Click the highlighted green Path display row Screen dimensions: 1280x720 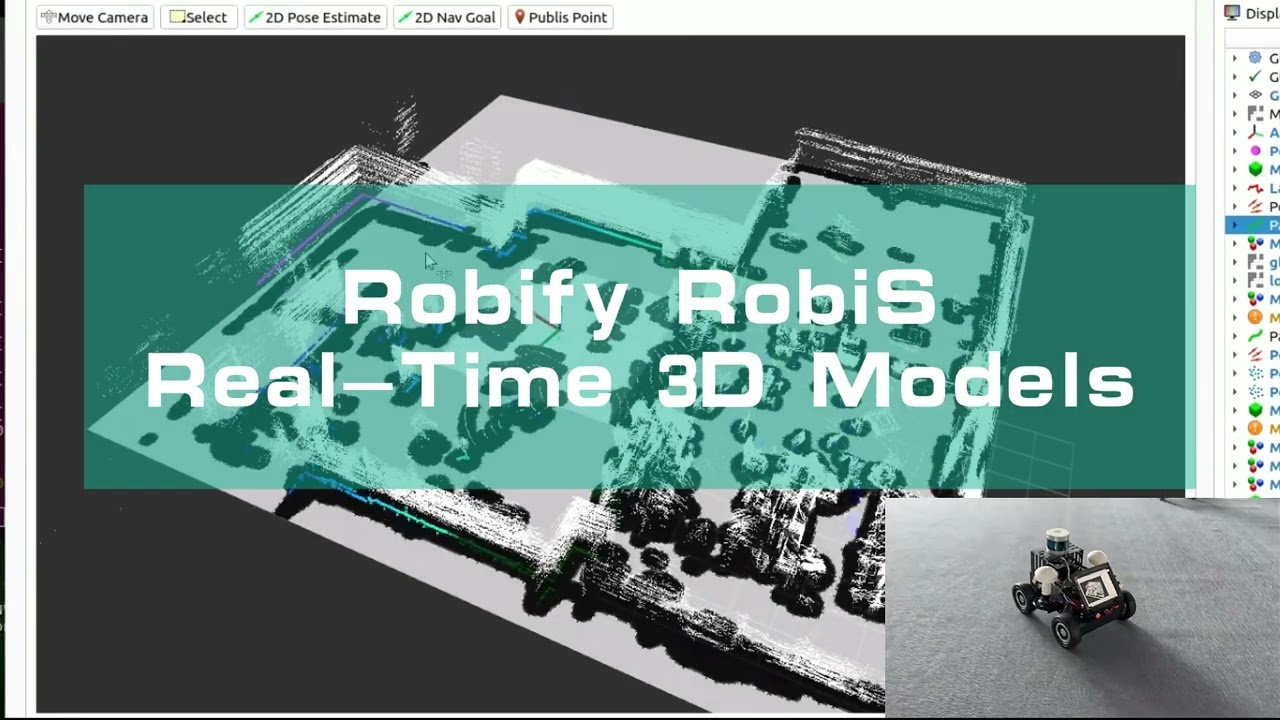tap(1253, 225)
